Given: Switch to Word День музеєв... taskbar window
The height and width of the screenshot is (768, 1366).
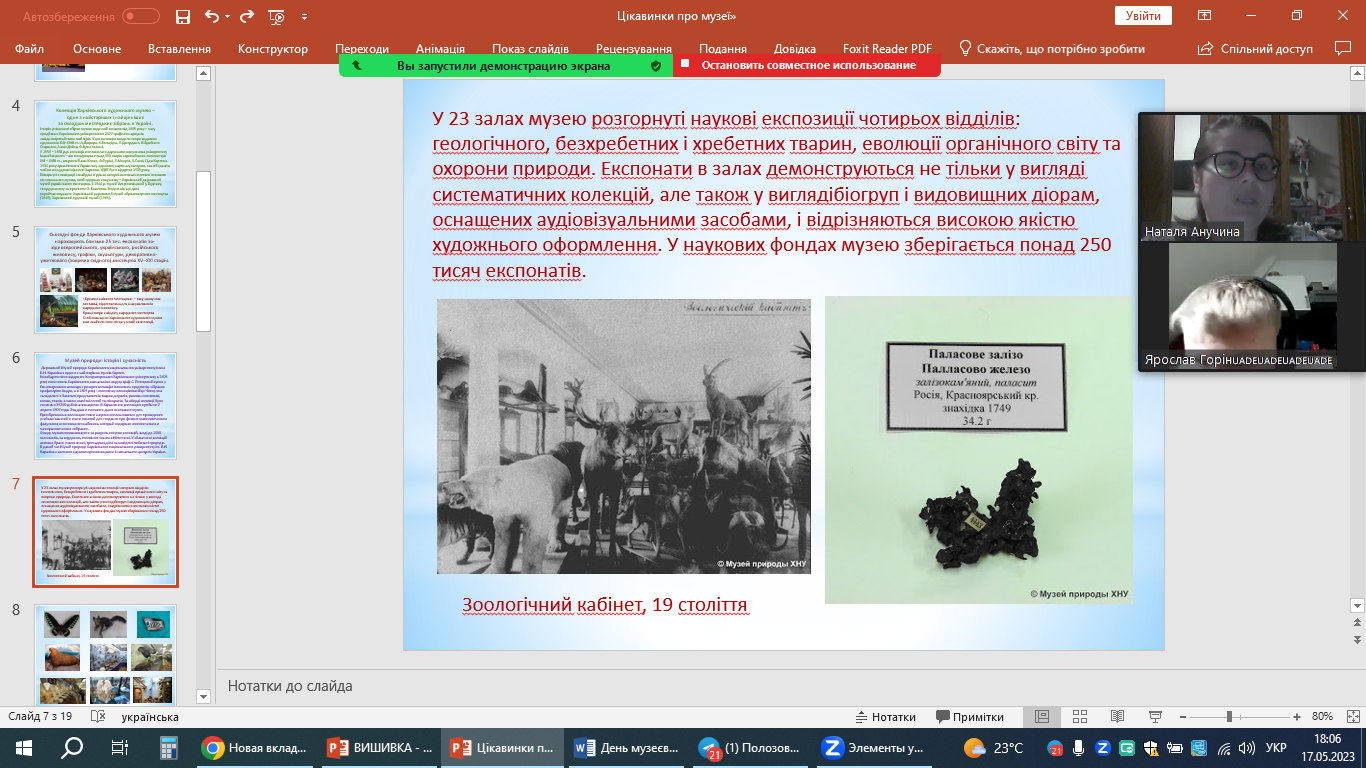Looking at the screenshot, I should (628, 748).
